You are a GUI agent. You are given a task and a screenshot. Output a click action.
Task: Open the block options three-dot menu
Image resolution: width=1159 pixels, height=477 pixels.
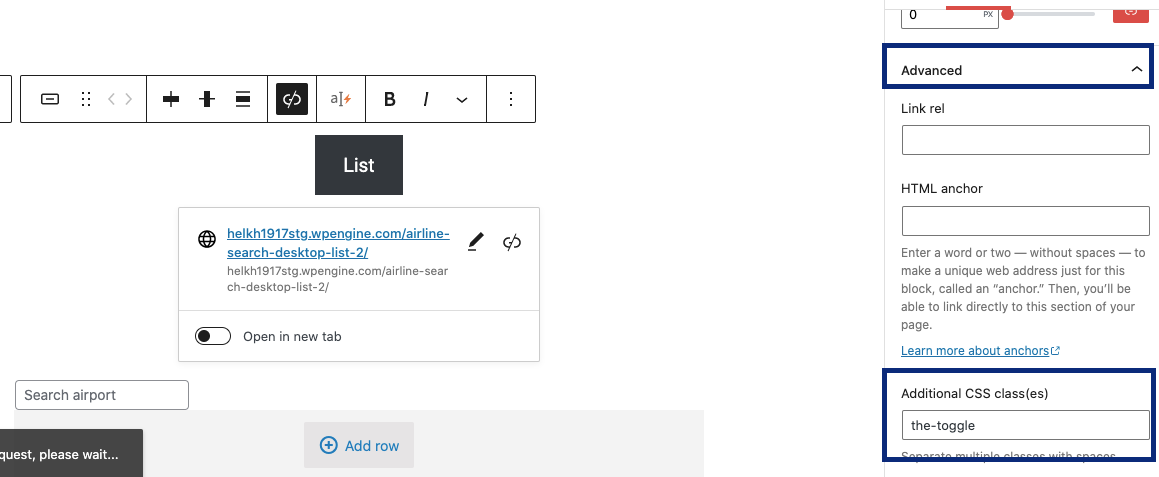[511, 99]
